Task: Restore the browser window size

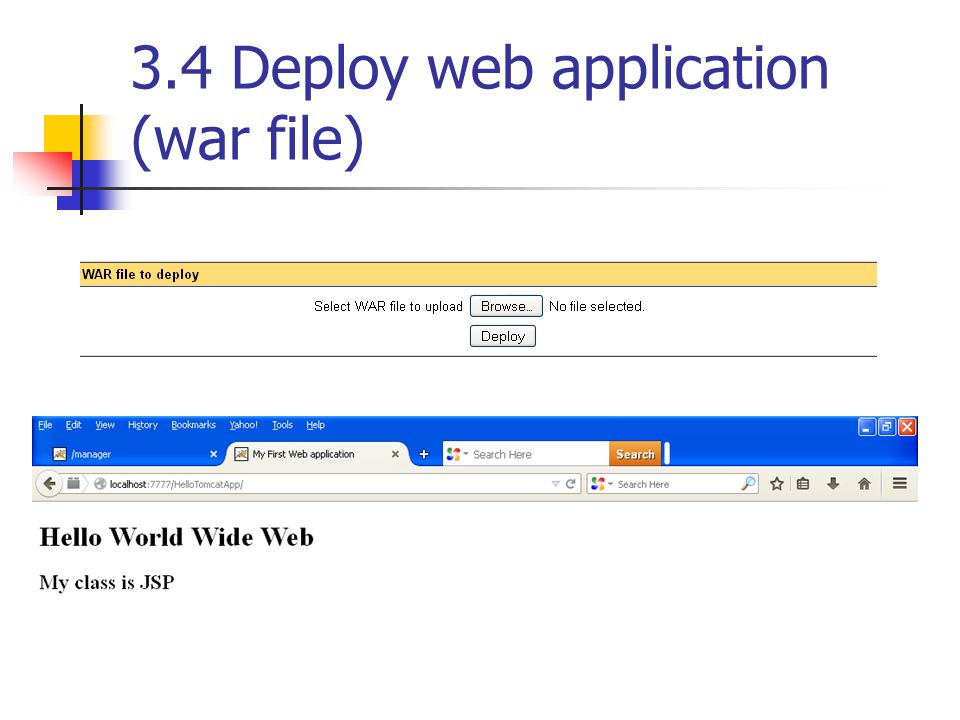Action: point(887,427)
